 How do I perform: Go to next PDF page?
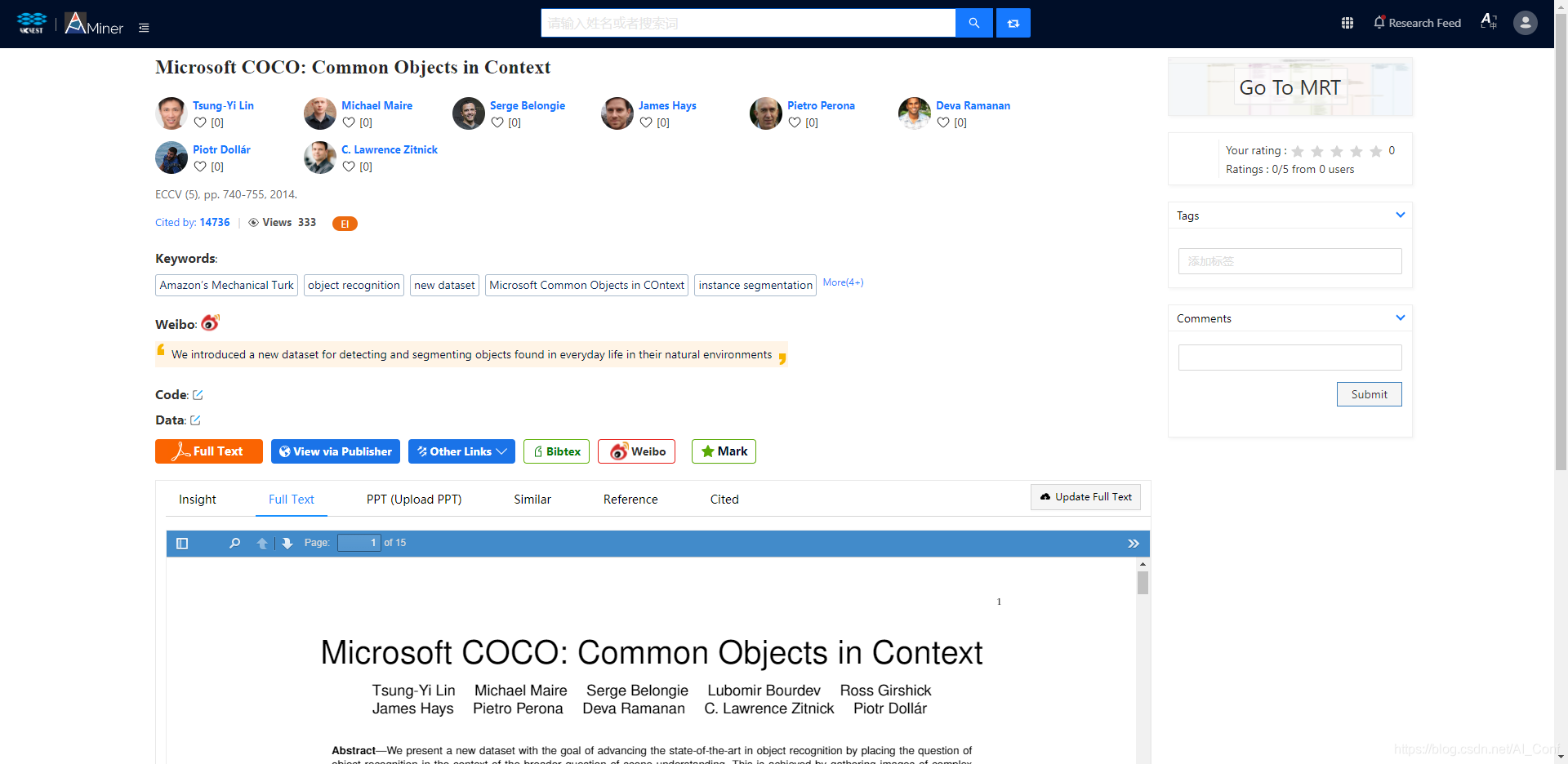pos(287,543)
